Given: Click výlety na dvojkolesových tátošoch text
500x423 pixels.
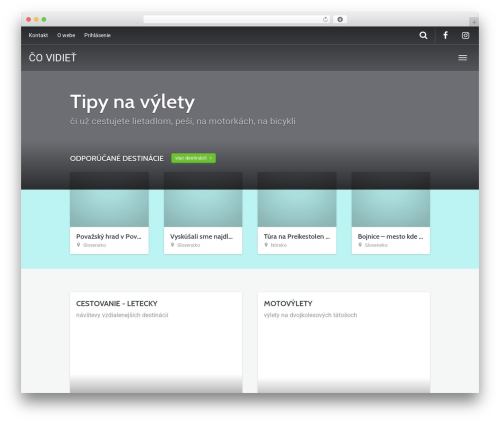Looking at the screenshot, I should (x=310, y=315).
